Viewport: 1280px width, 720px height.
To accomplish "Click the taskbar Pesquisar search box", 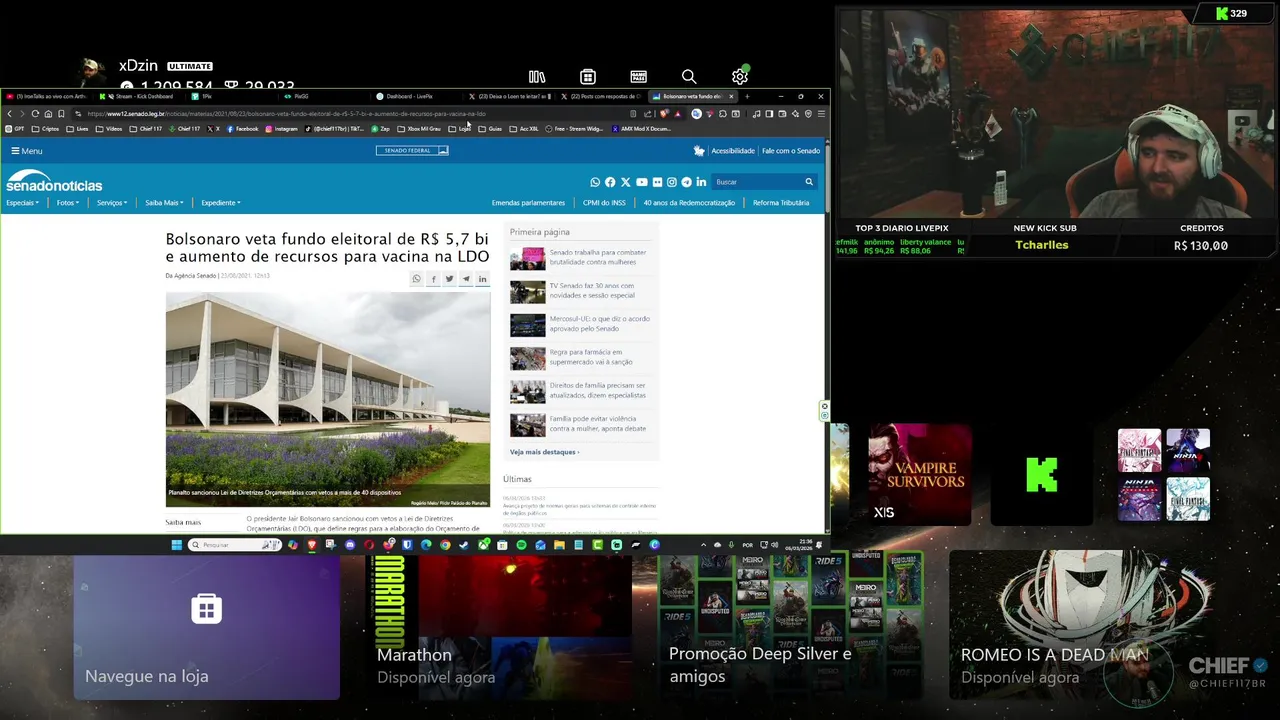I will pos(234,545).
